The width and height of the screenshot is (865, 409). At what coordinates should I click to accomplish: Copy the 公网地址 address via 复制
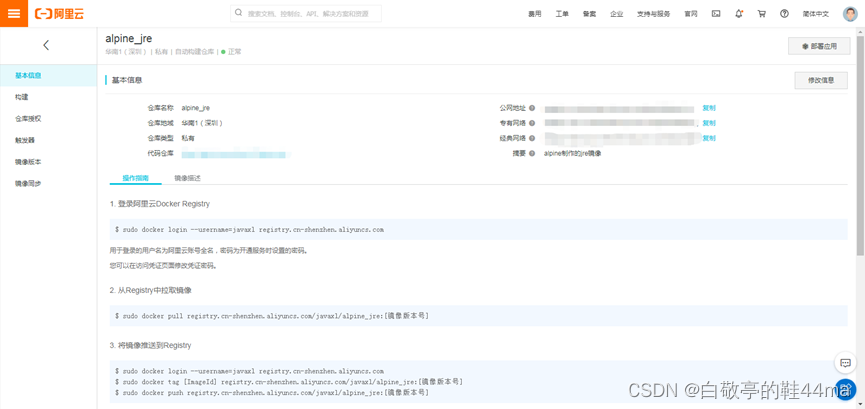[709, 108]
